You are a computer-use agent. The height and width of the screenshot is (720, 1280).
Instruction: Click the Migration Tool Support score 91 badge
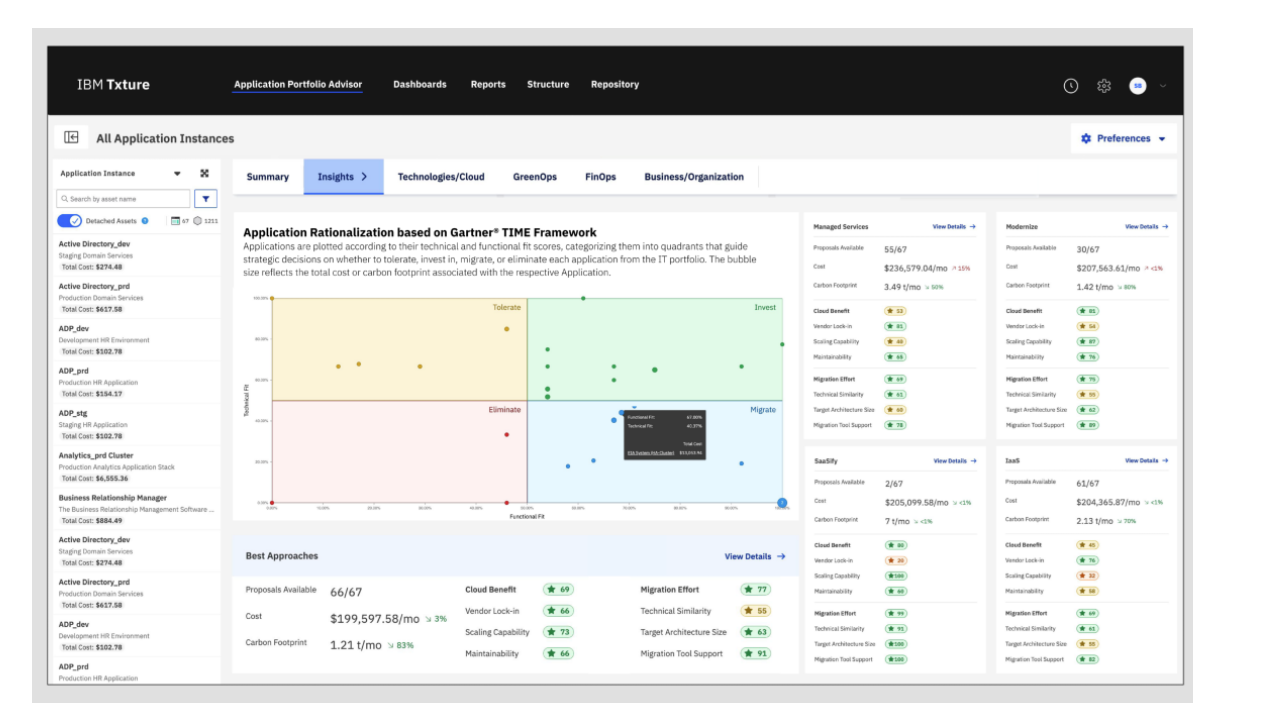point(756,654)
